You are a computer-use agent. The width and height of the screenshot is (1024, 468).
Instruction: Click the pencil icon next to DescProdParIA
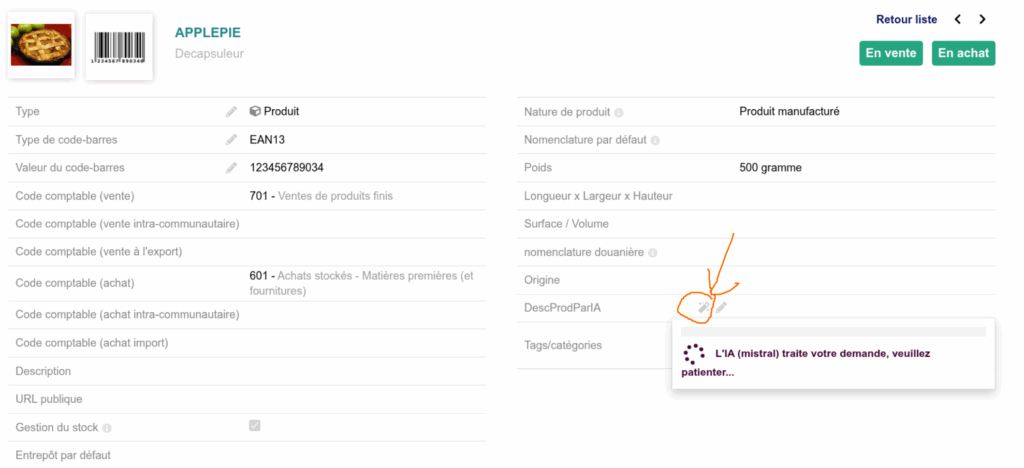(x=721, y=307)
